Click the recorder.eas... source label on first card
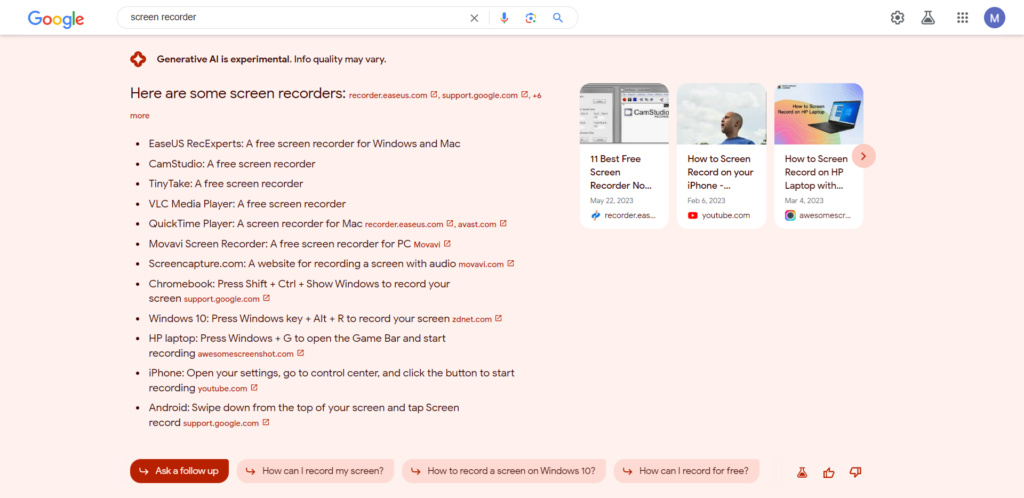The image size is (1024, 498). coord(624,215)
